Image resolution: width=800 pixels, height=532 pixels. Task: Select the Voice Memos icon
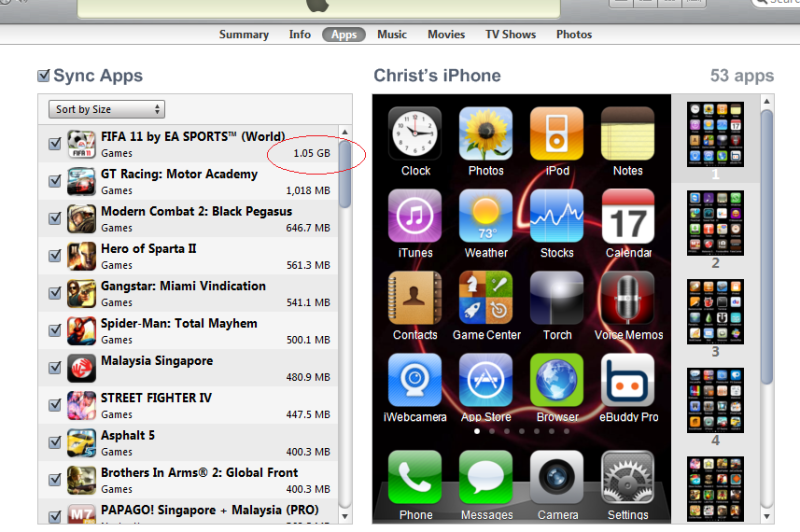pos(628,298)
